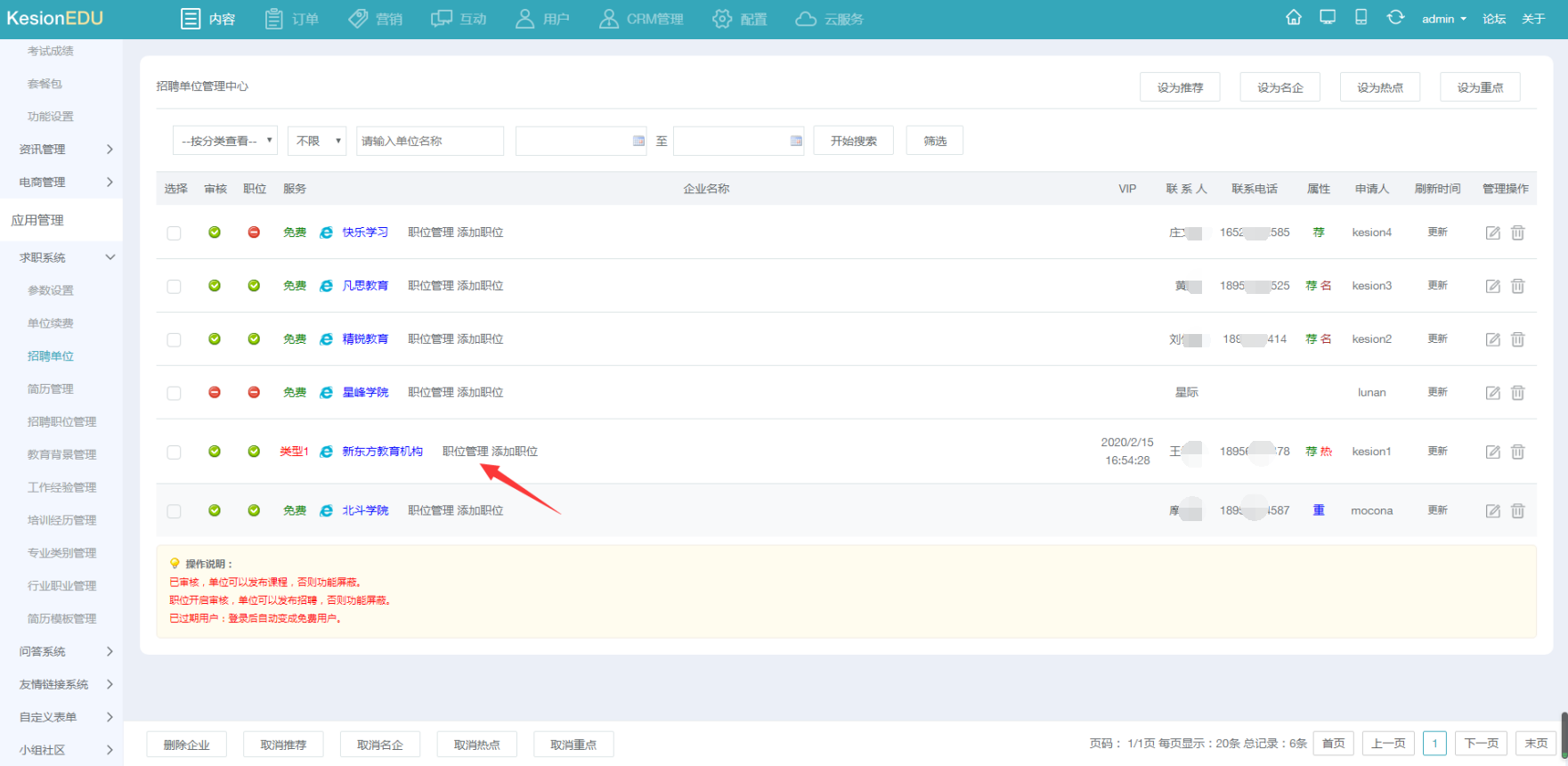Click the refresh cache icon in header
This screenshot has width=1568, height=766.
click(1395, 18)
